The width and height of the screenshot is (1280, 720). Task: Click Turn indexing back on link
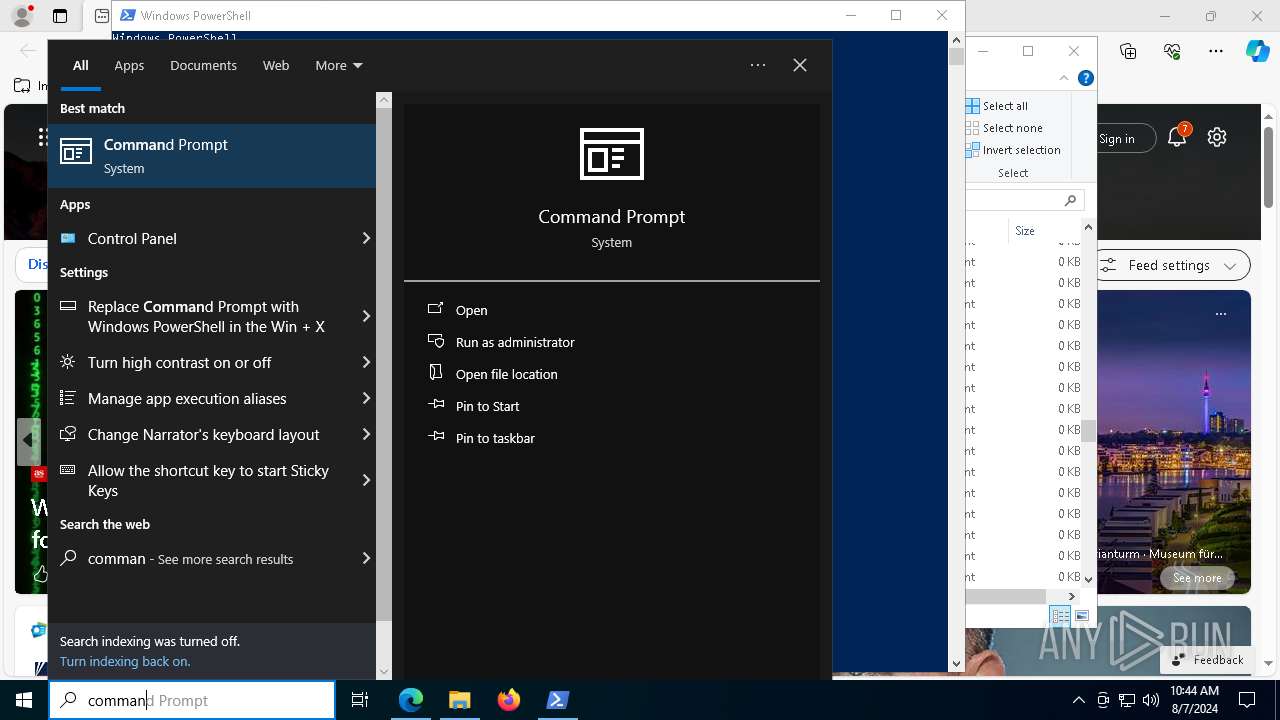125,661
